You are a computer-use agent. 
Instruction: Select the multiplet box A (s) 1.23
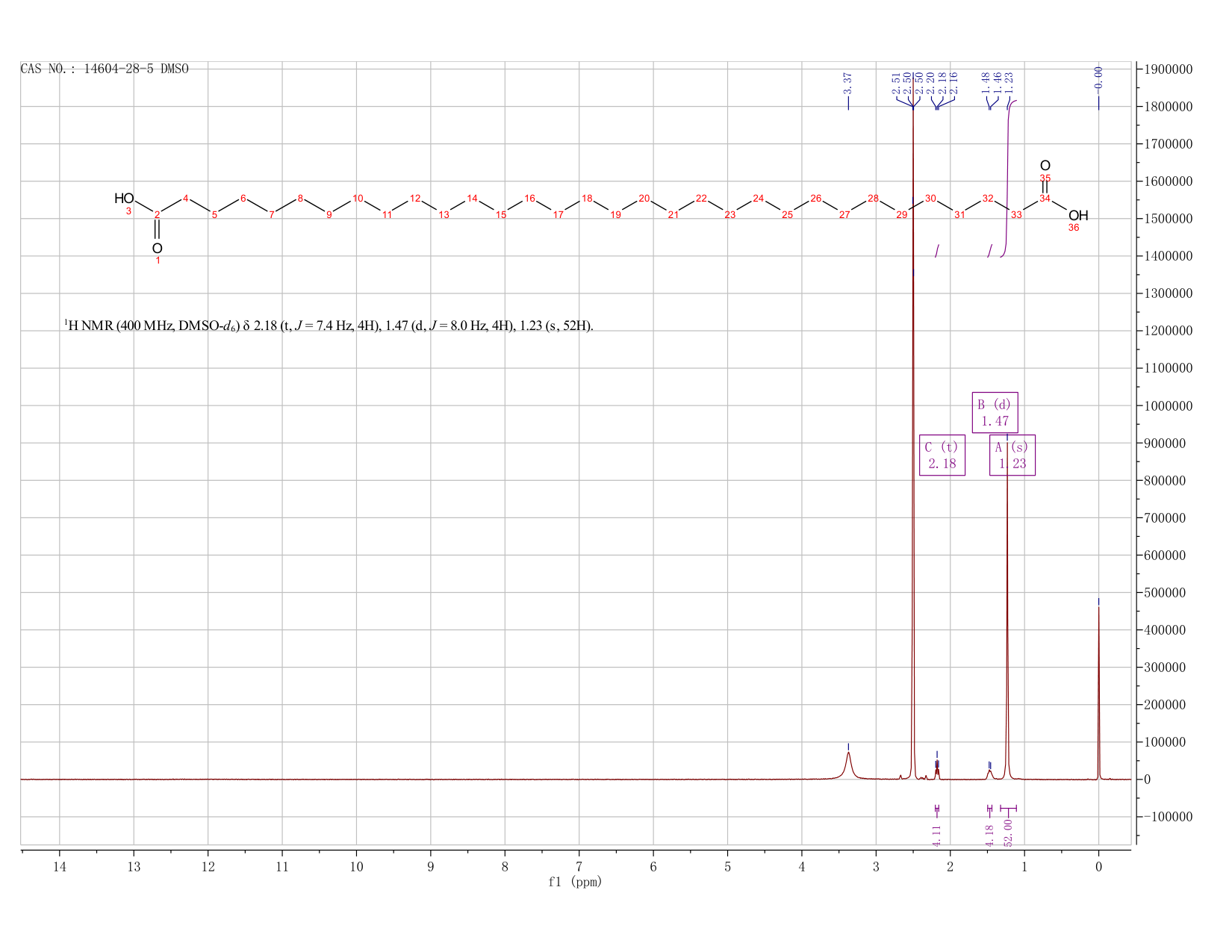(1012, 455)
